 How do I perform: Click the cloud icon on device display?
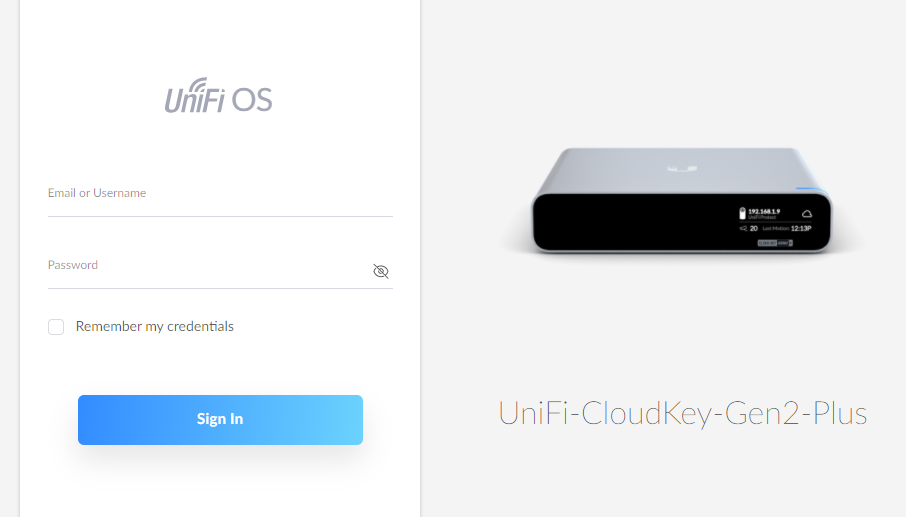pyautogui.click(x=807, y=214)
